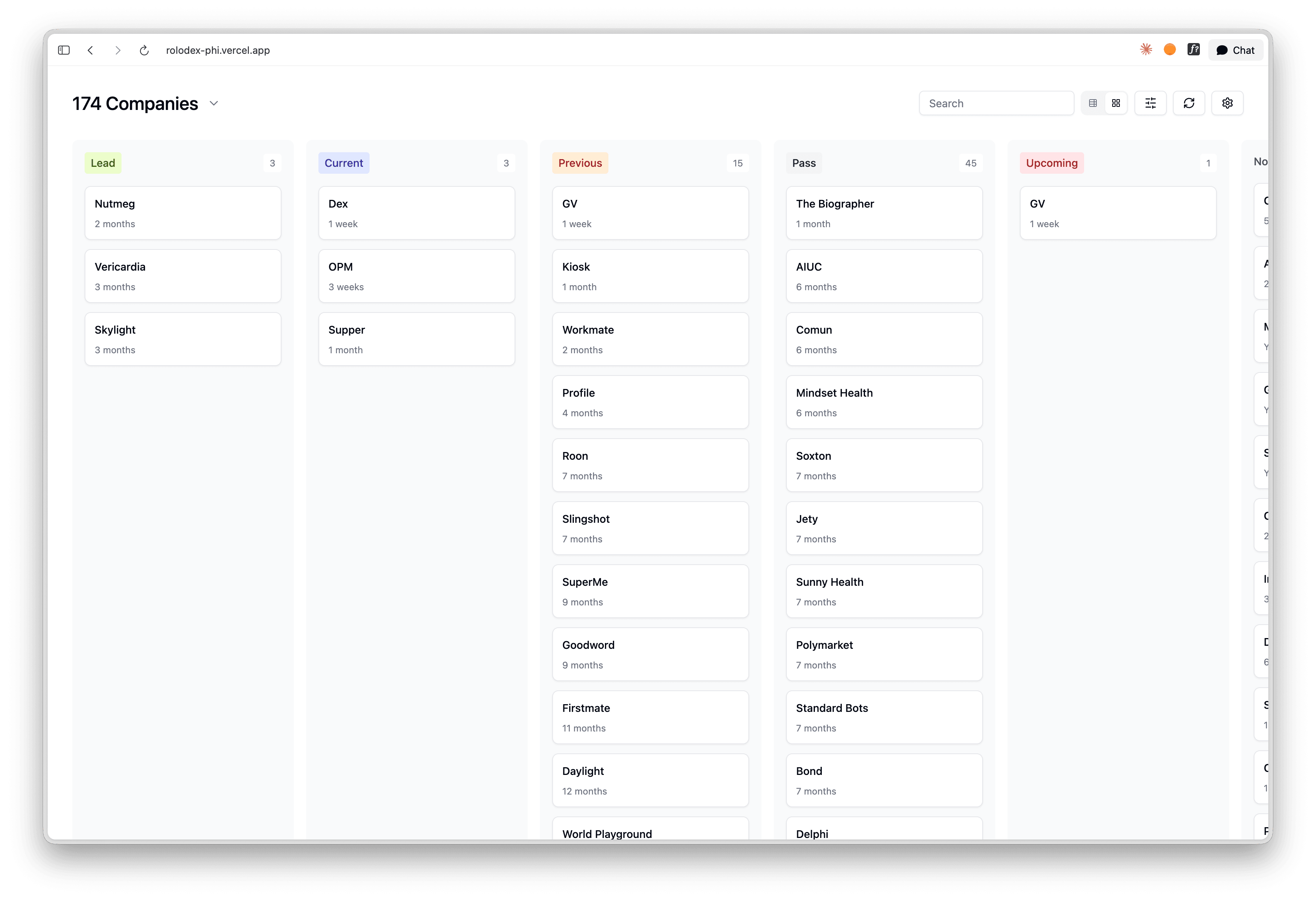Image resolution: width=1316 pixels, height=901 pixels.
Task: Click the Previous count badge 15
Action: pyautogui.click(x=738, y=163)
